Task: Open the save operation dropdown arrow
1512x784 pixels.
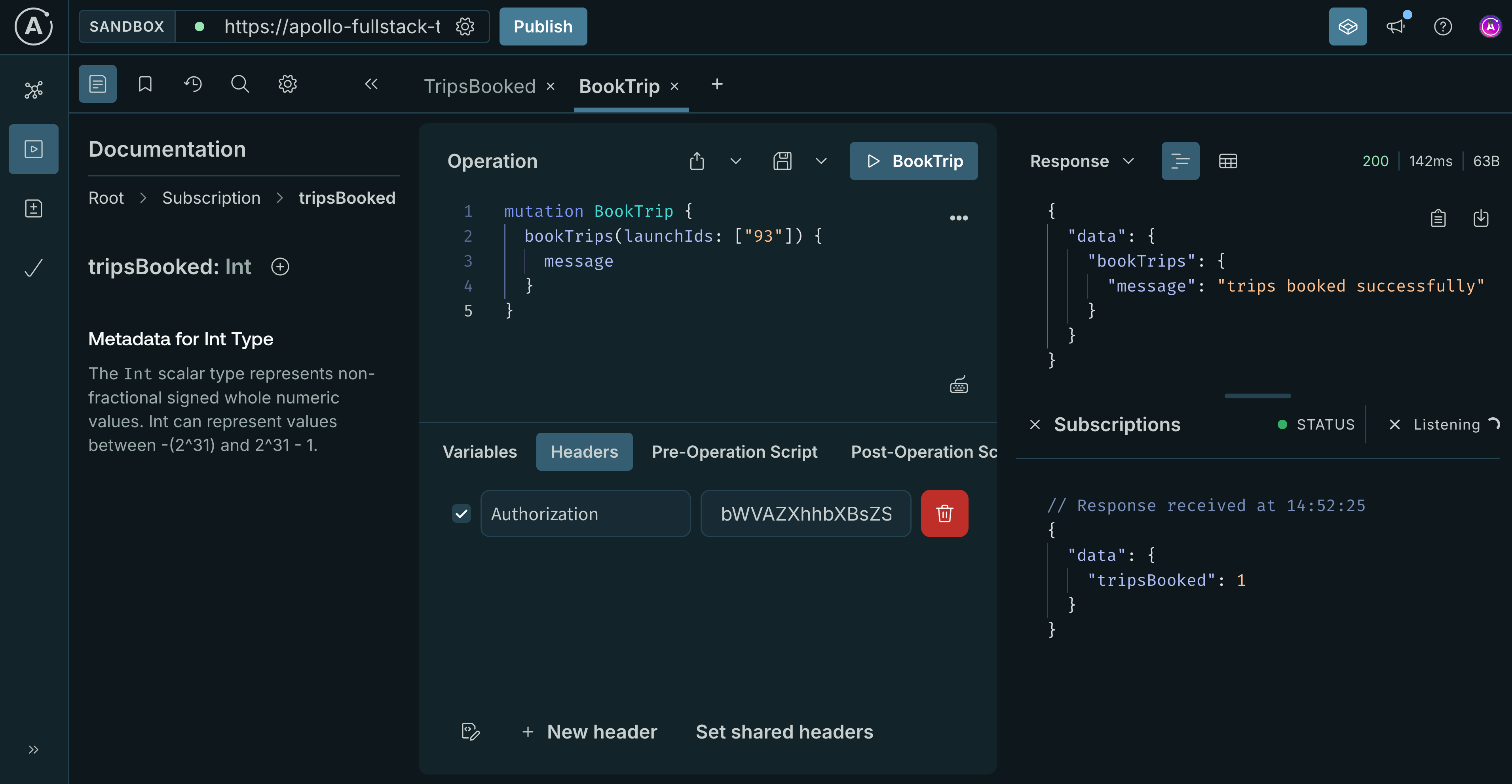Action: [821, 161]
